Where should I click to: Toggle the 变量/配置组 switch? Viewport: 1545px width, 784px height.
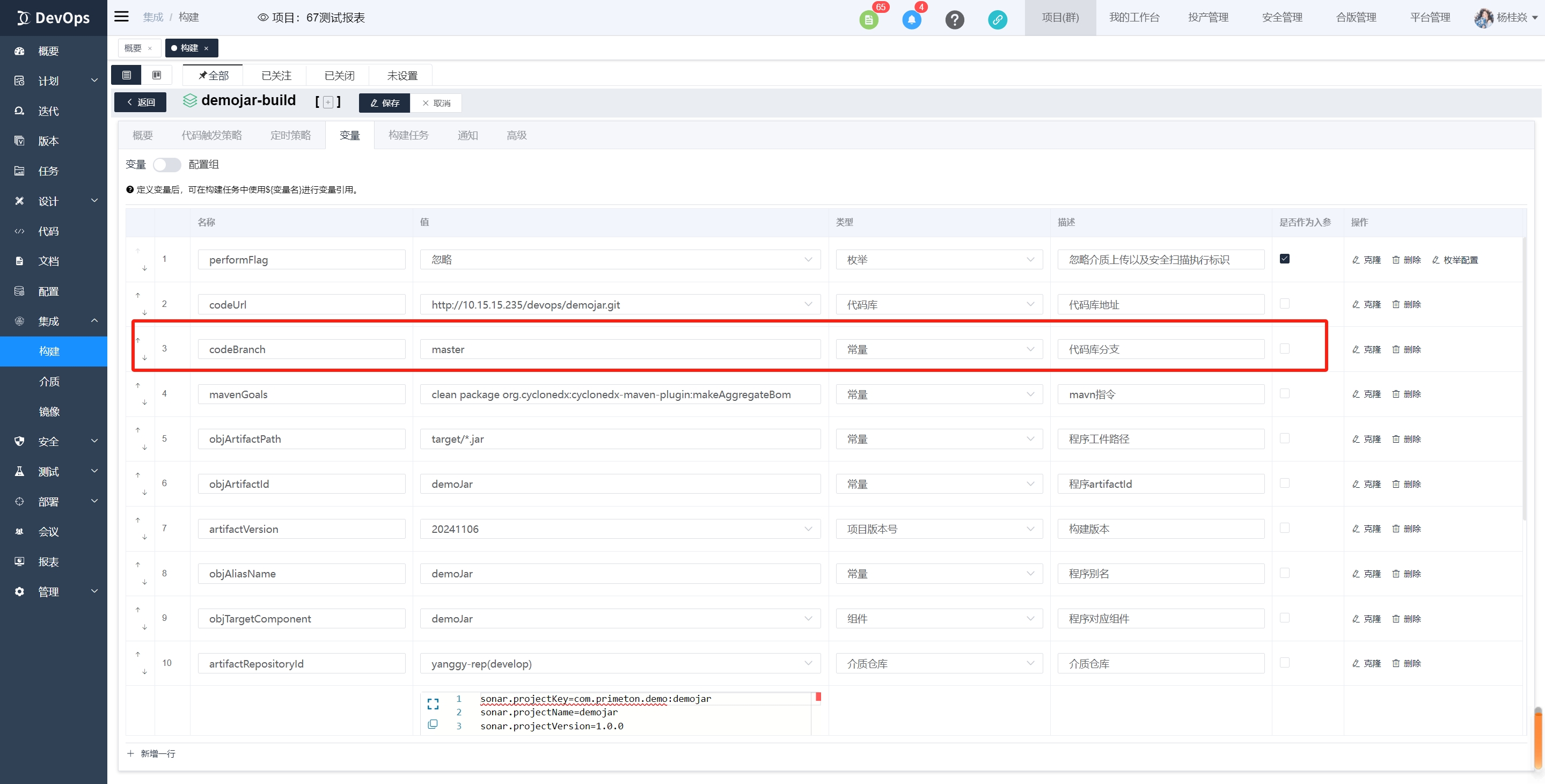(167, 164)
